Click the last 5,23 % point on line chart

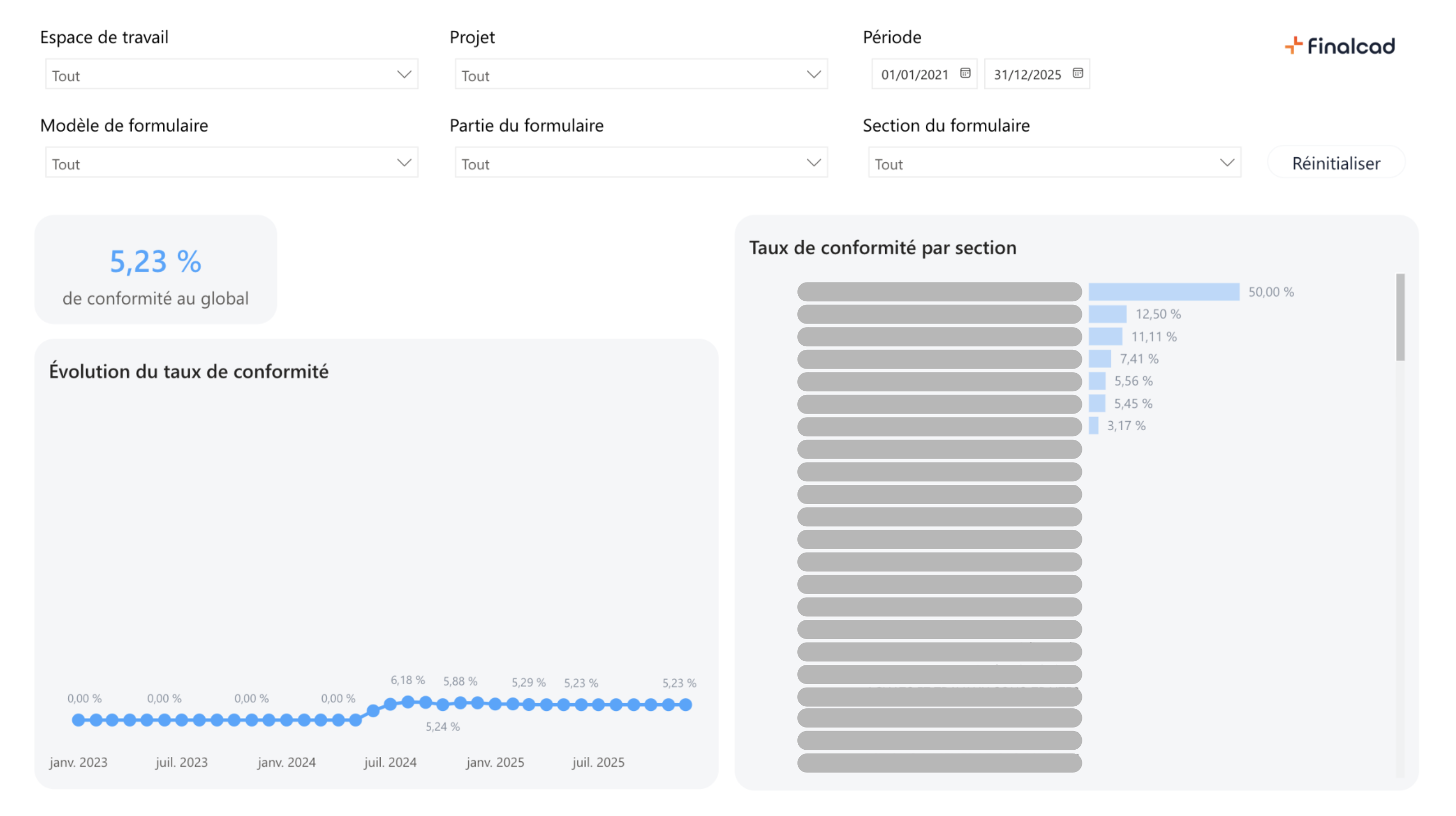pos(686,705)
